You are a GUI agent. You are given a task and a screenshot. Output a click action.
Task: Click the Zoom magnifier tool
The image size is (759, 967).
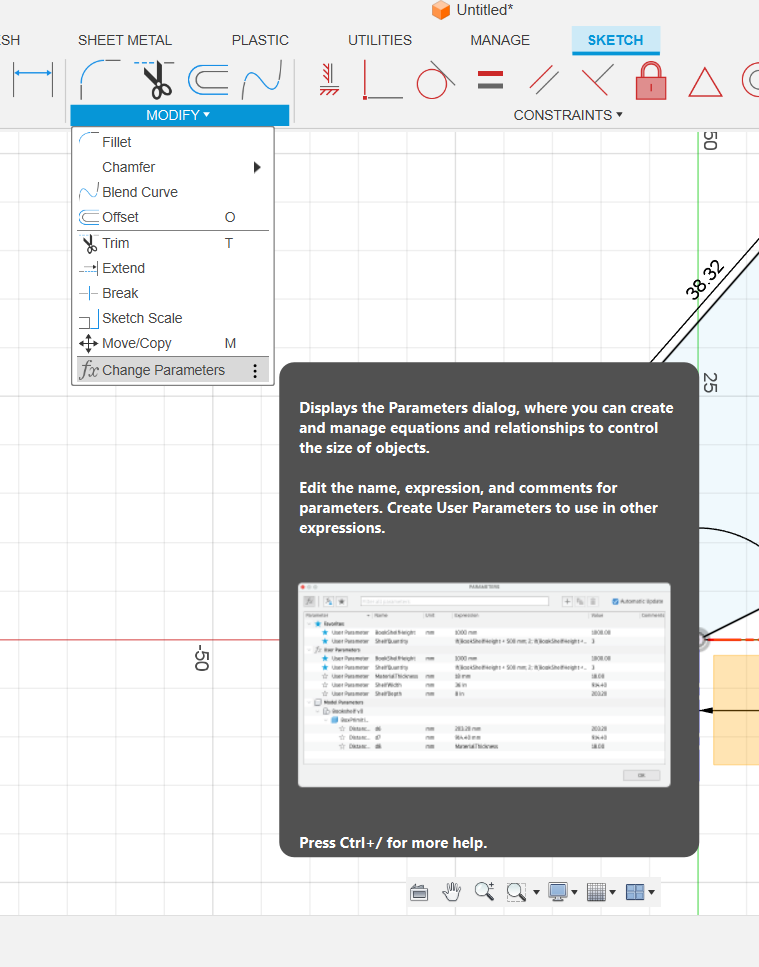pos(484,891)
